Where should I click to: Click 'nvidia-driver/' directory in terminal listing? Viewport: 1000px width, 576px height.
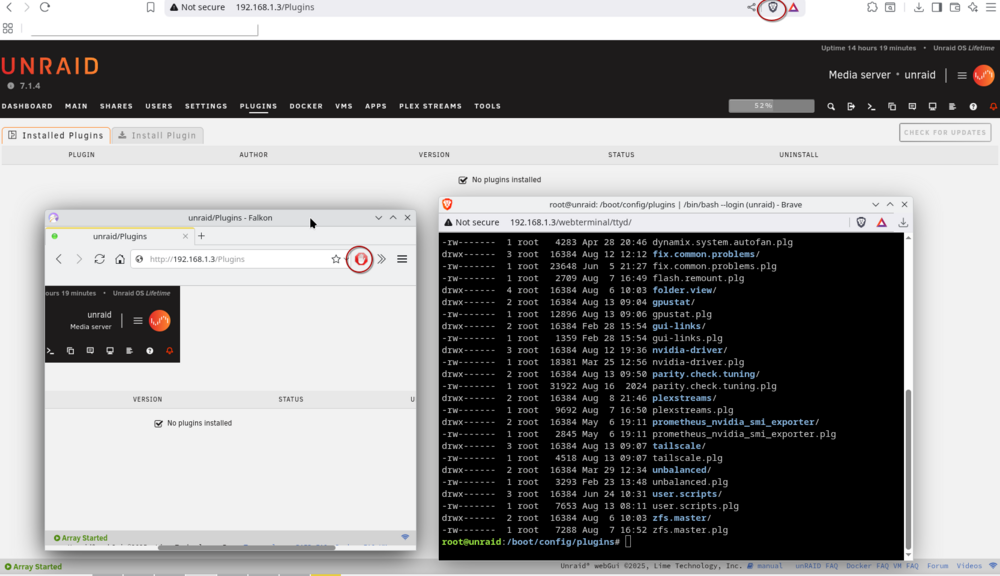689,350
